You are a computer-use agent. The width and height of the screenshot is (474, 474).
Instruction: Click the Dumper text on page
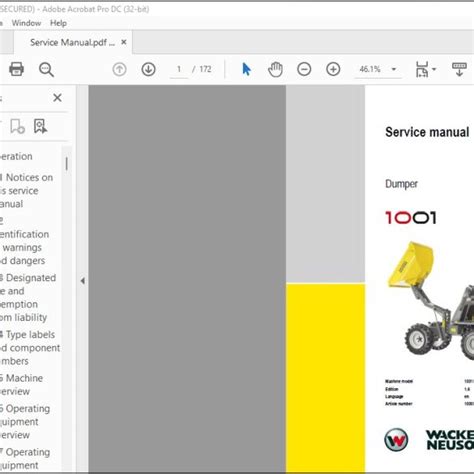coord(401,184)
